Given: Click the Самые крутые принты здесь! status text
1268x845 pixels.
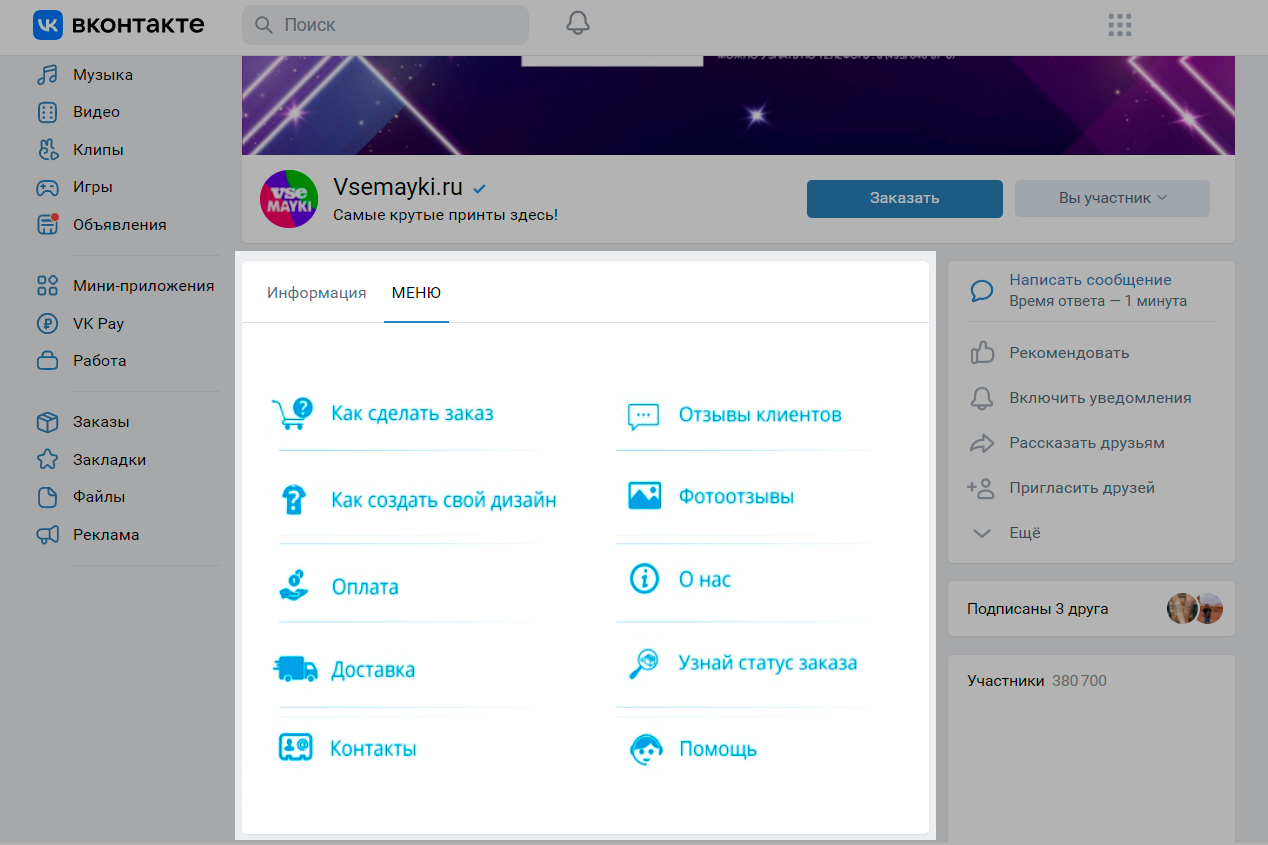Looking at the screenshot, I should 445,214.
